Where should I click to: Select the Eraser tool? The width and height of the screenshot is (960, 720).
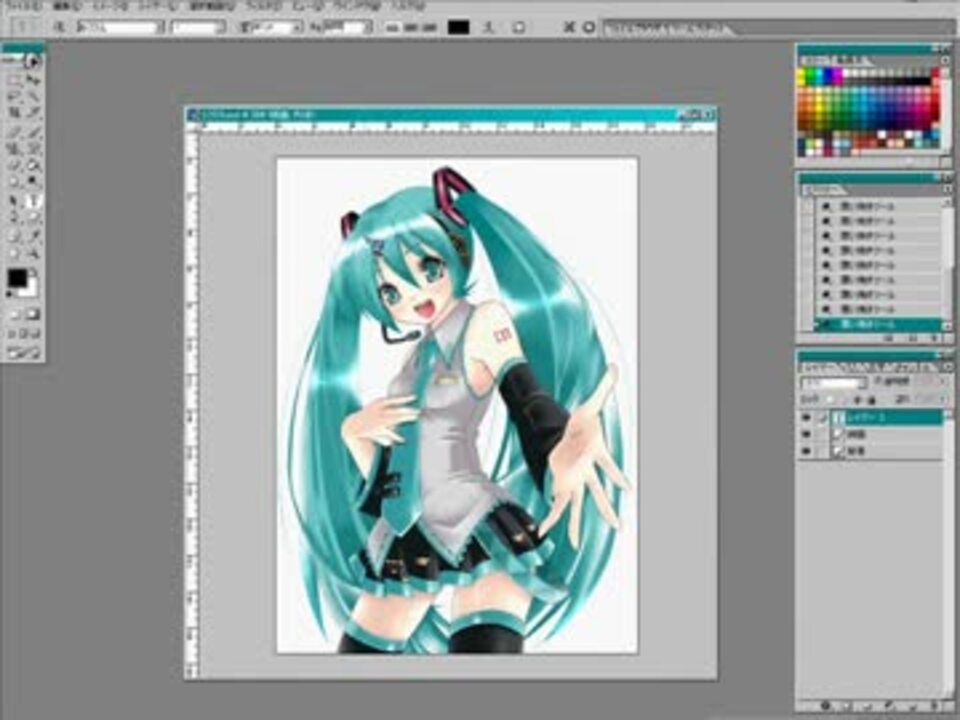[14, 164]
